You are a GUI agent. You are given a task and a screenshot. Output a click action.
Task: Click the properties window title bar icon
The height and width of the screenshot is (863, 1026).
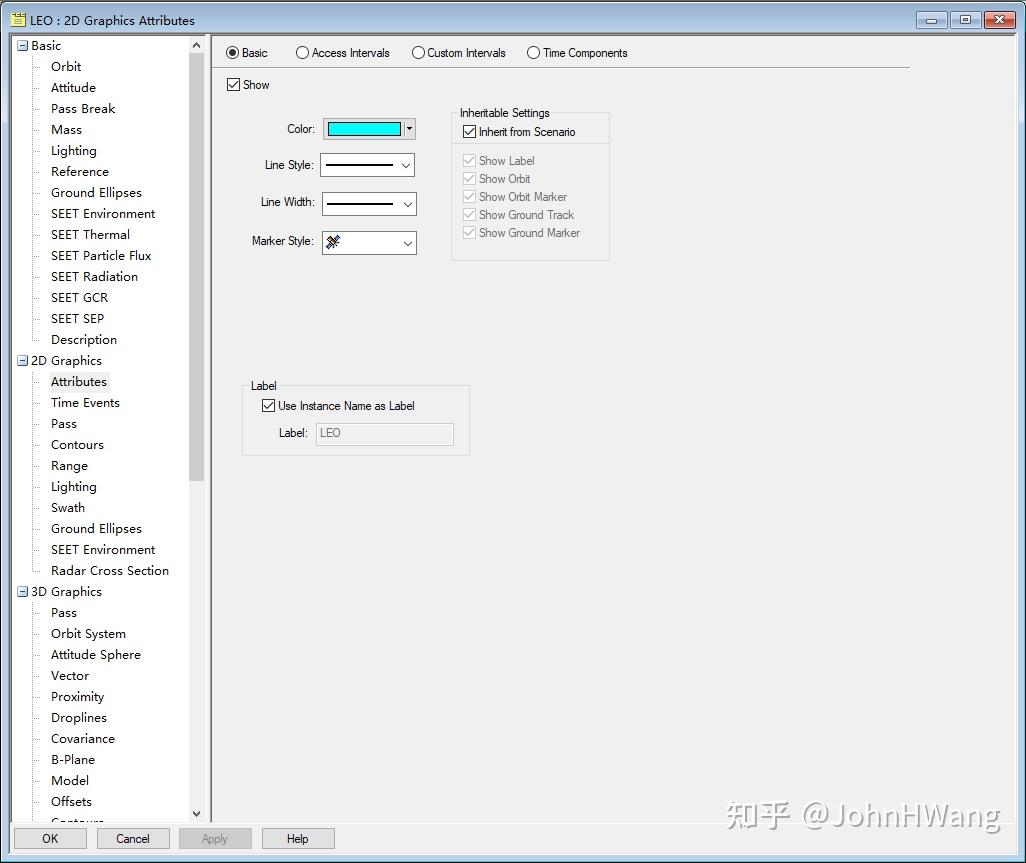[18, 20]
